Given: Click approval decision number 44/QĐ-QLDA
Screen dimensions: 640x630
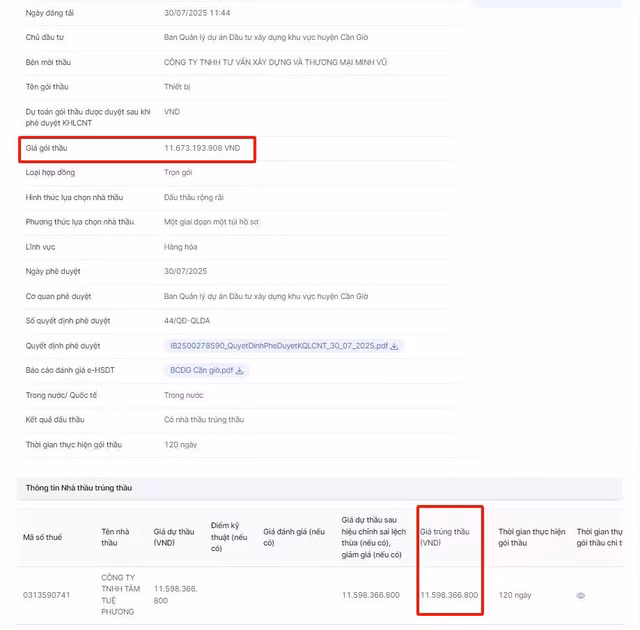Looking at the screenshot, I should click(x=189, y=321).
